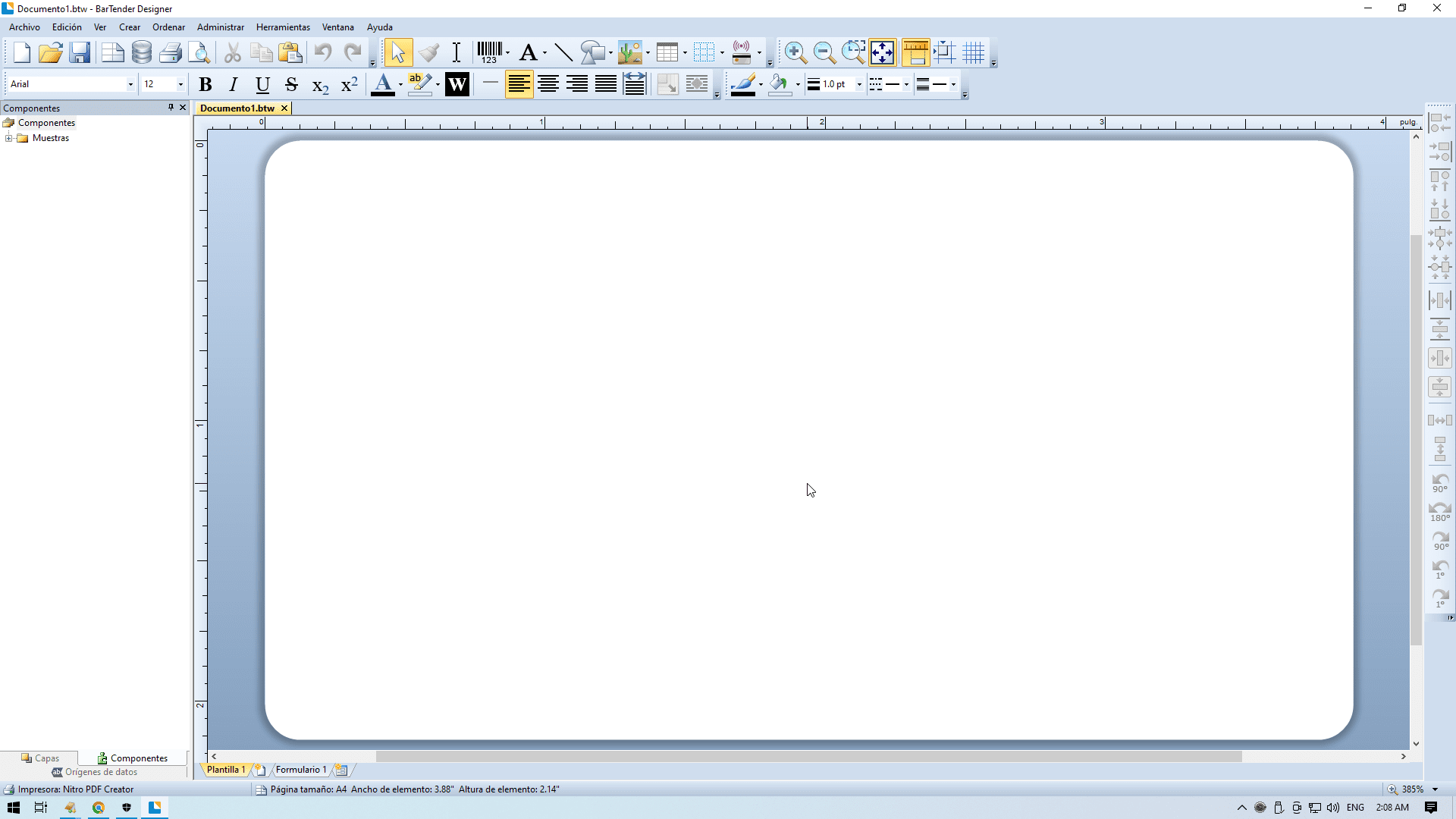Expand the Muestras tree node
The image size is (1456, 819).
pyautogui.click(x=8, y=138)
